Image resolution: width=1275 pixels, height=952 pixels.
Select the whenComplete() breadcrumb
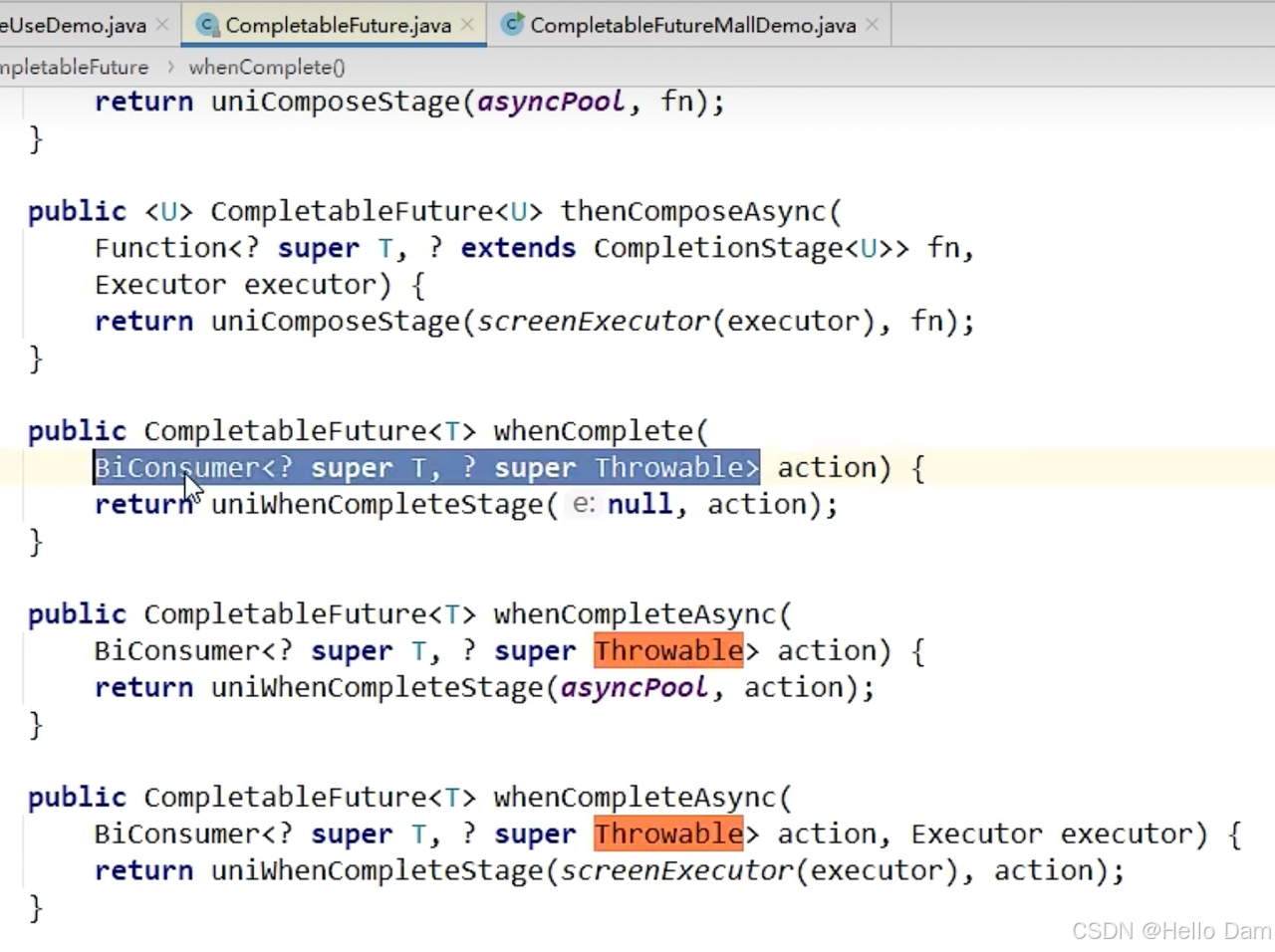pos(267,67)
